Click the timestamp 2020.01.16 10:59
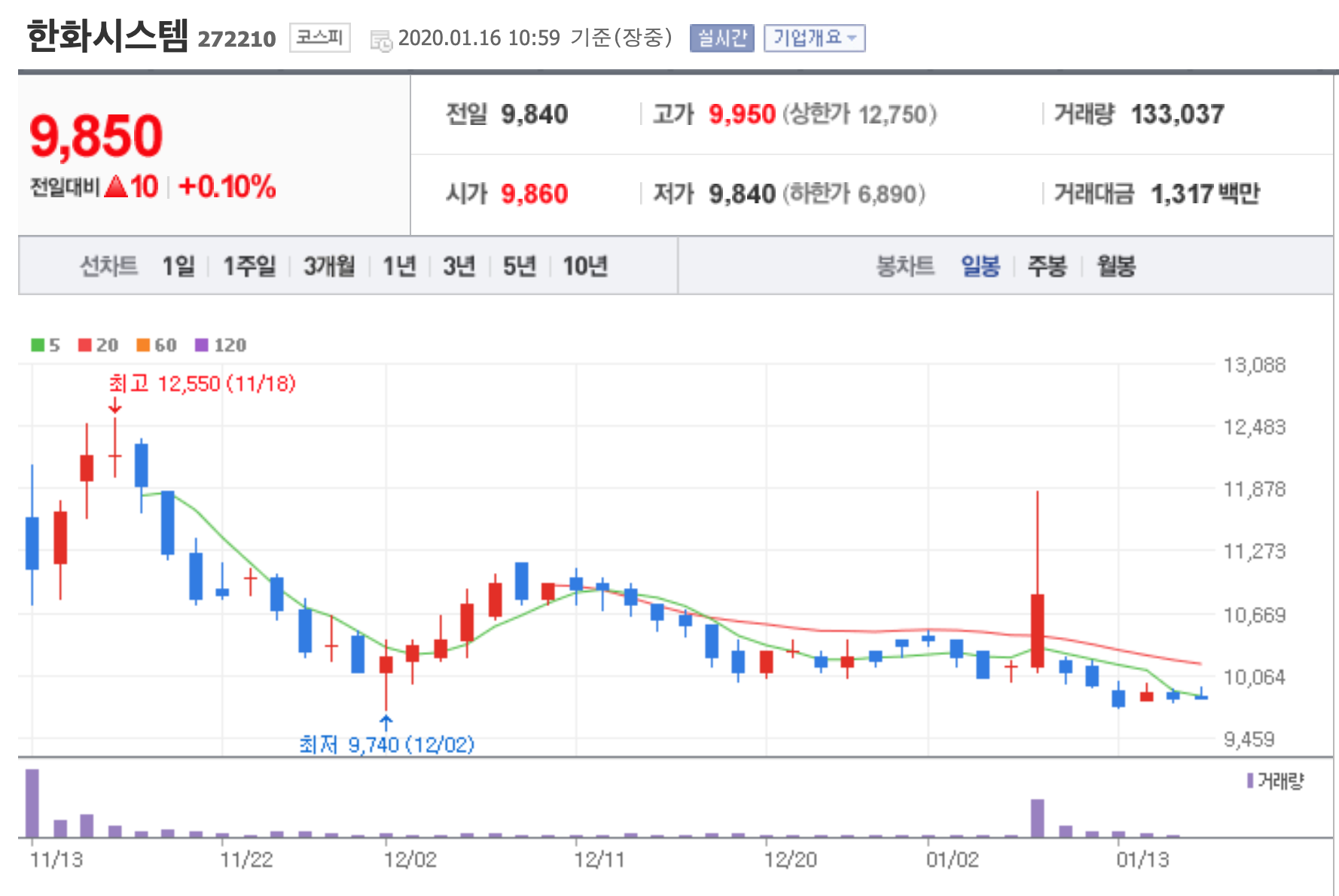1339x896 pixels. point(479,38)
